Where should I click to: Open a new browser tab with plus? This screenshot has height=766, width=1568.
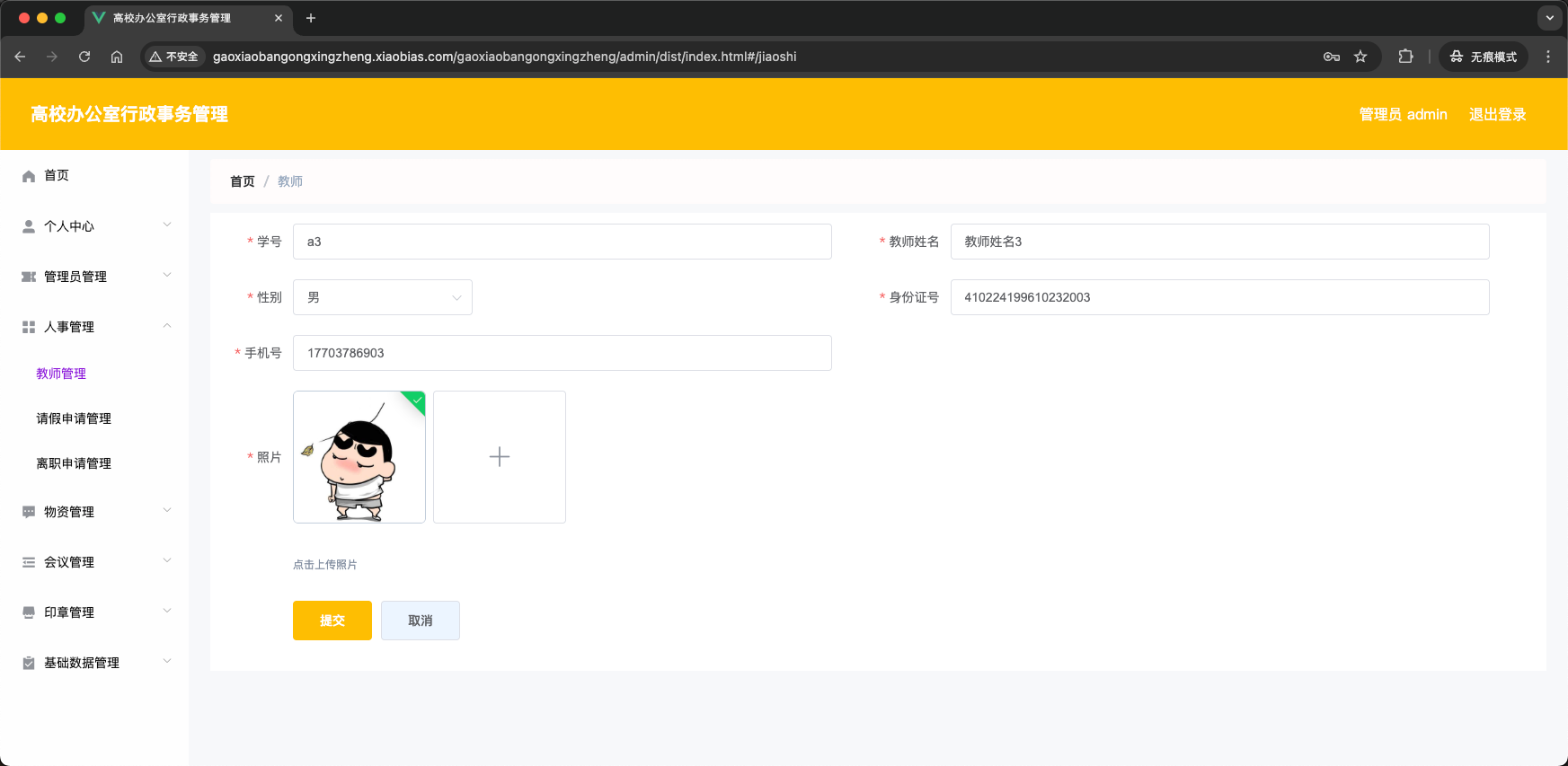click(x=311, y=18)
